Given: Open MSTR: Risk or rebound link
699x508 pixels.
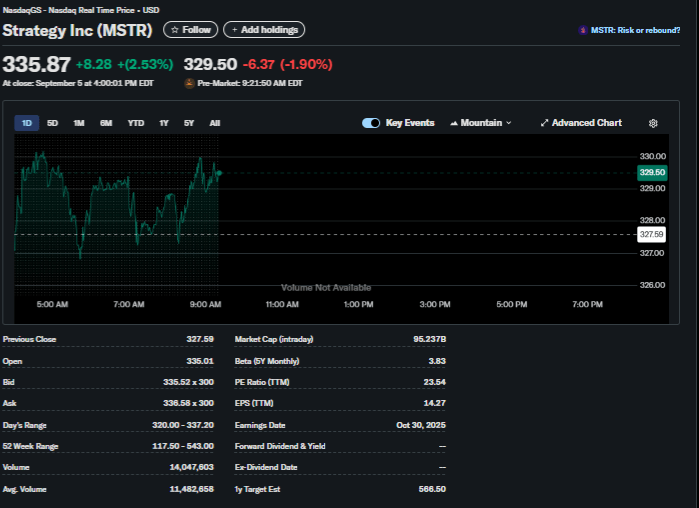Looking at the screenshot, I should click(635, 30).
